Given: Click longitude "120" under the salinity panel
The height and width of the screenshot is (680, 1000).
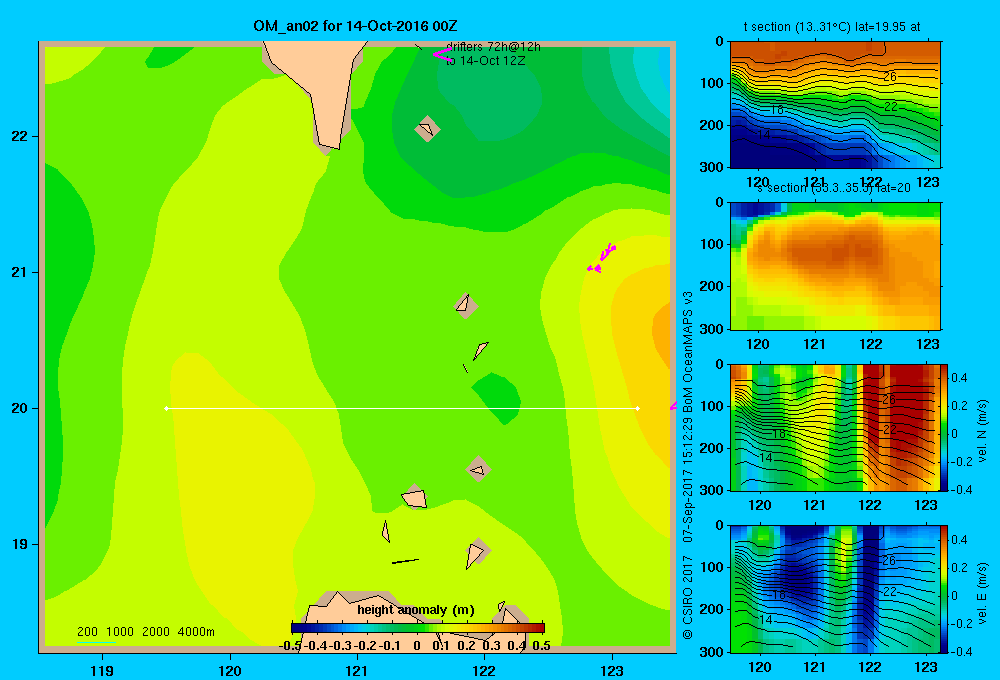Looking at the screenshot, I should pos(758,344).
